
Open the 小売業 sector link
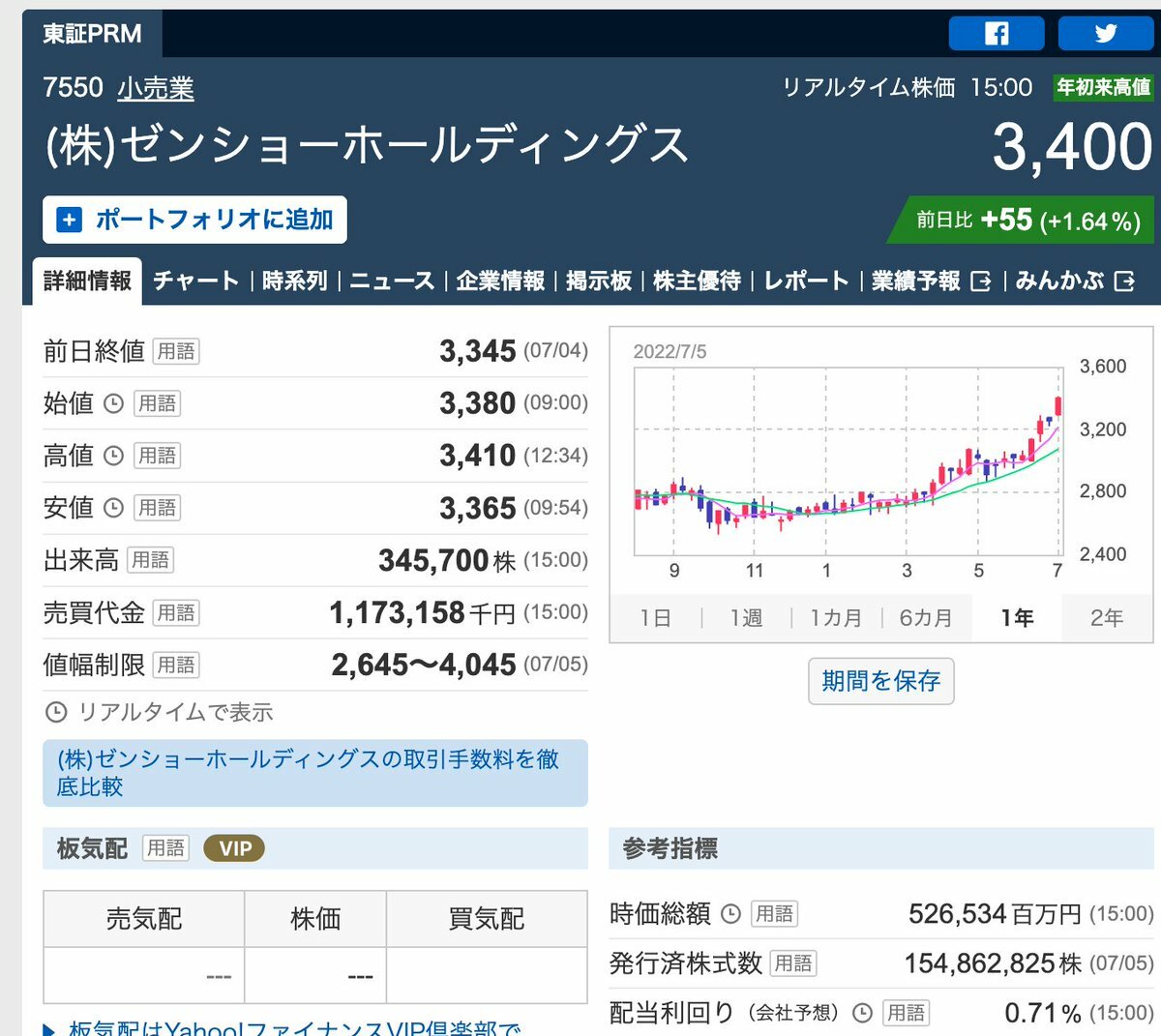pos(156,89)
